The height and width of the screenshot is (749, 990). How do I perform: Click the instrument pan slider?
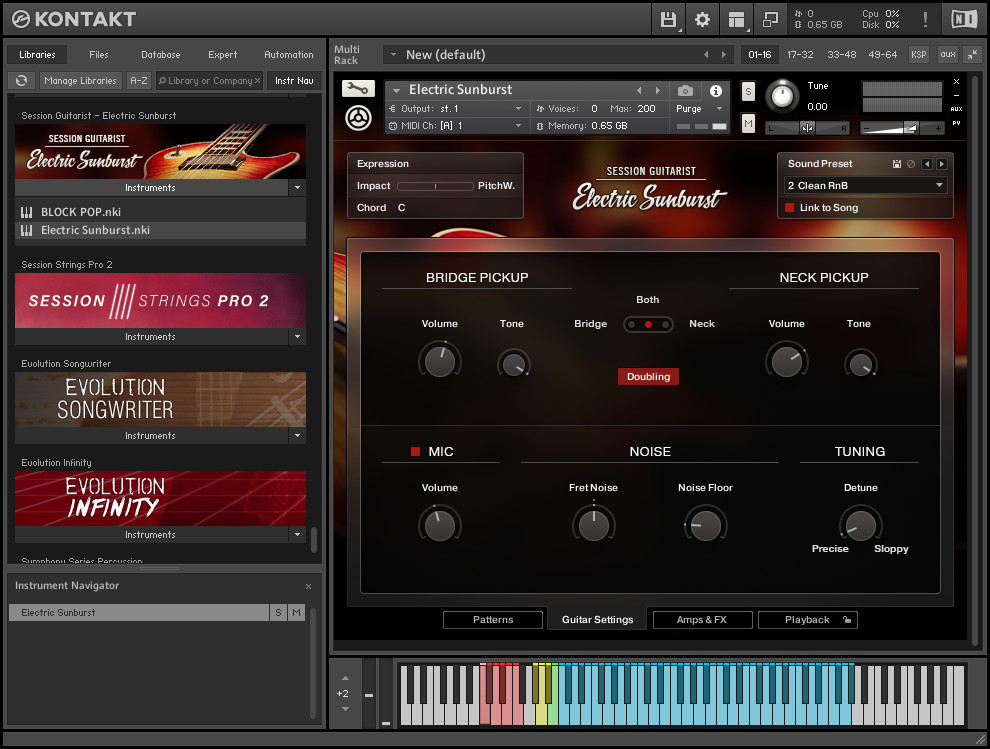(x=808, y=128)
